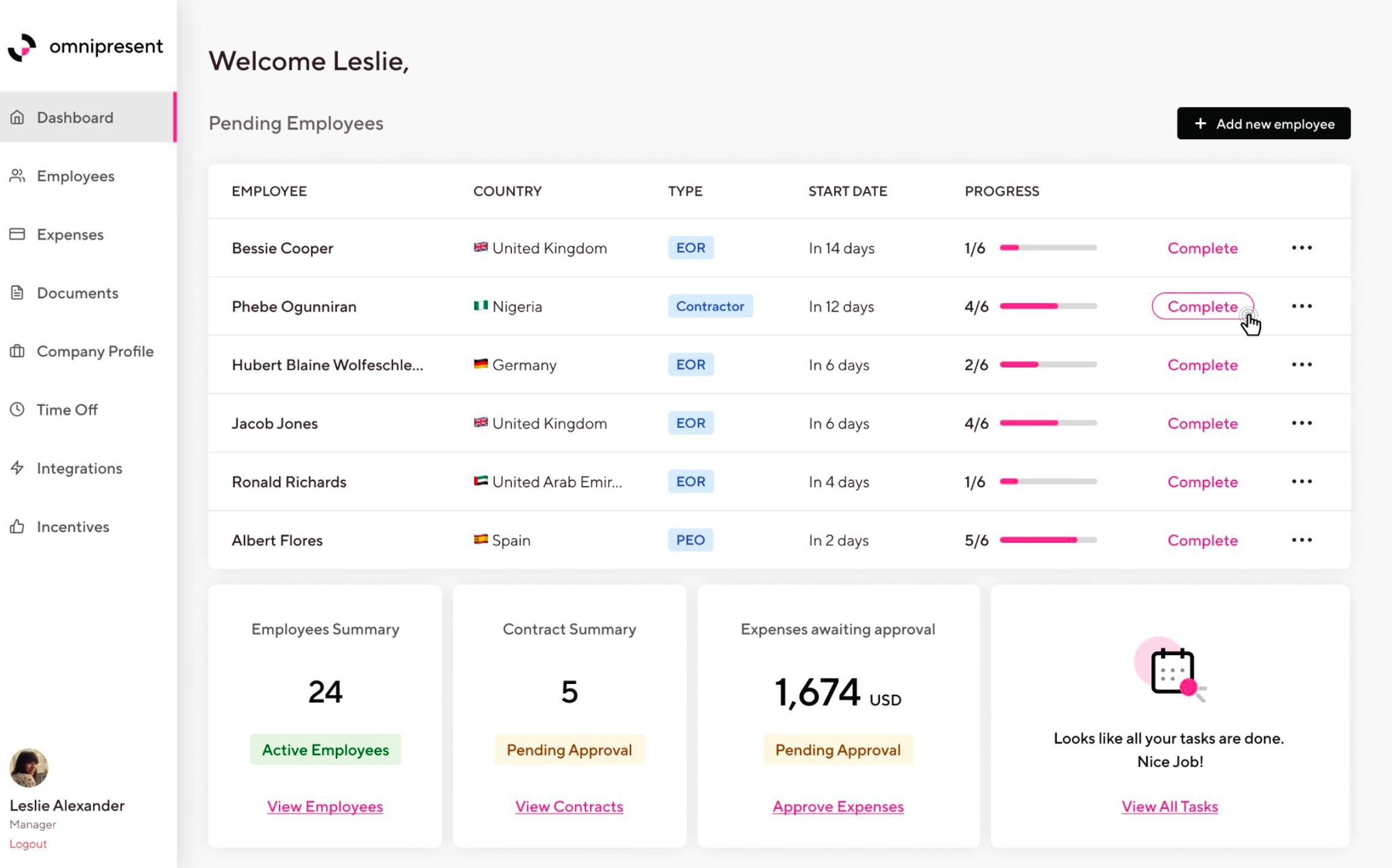
Task: Open the Dashboard menu item
Action: pos(88,117)
